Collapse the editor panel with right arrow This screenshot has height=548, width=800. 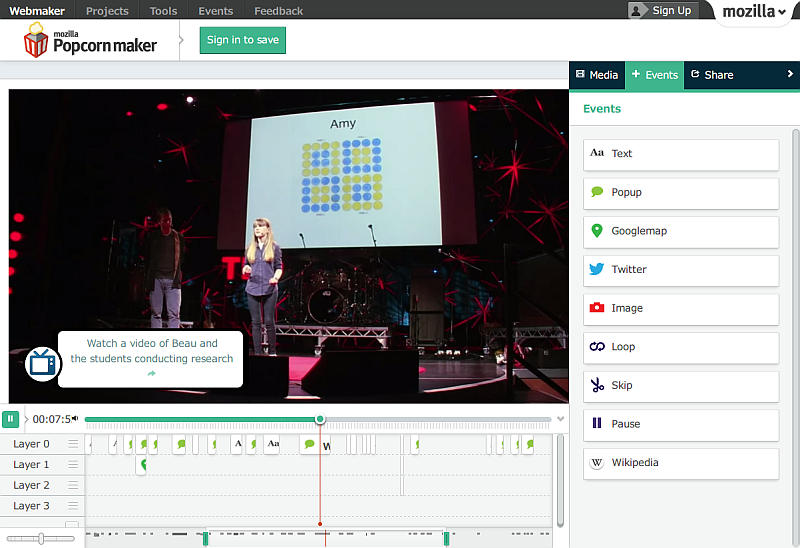coord(790,74)
